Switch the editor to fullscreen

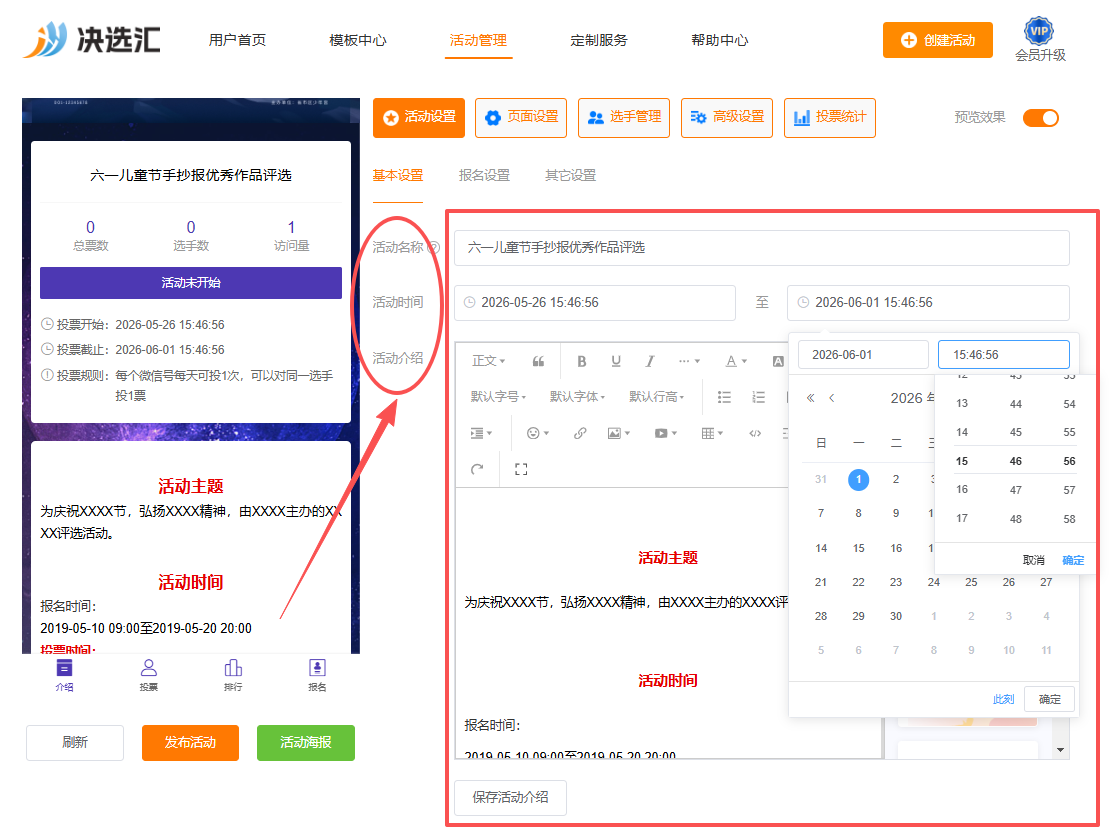521,469
